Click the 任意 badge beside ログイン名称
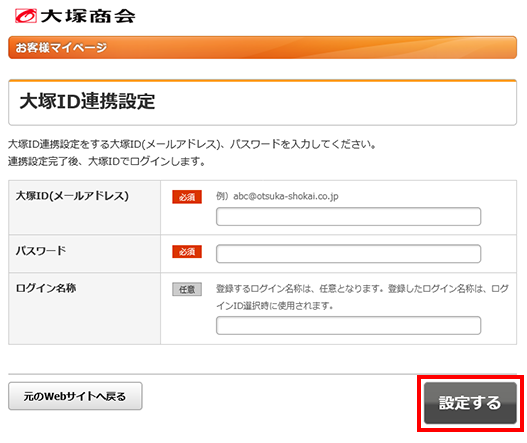 pos(187,289)
